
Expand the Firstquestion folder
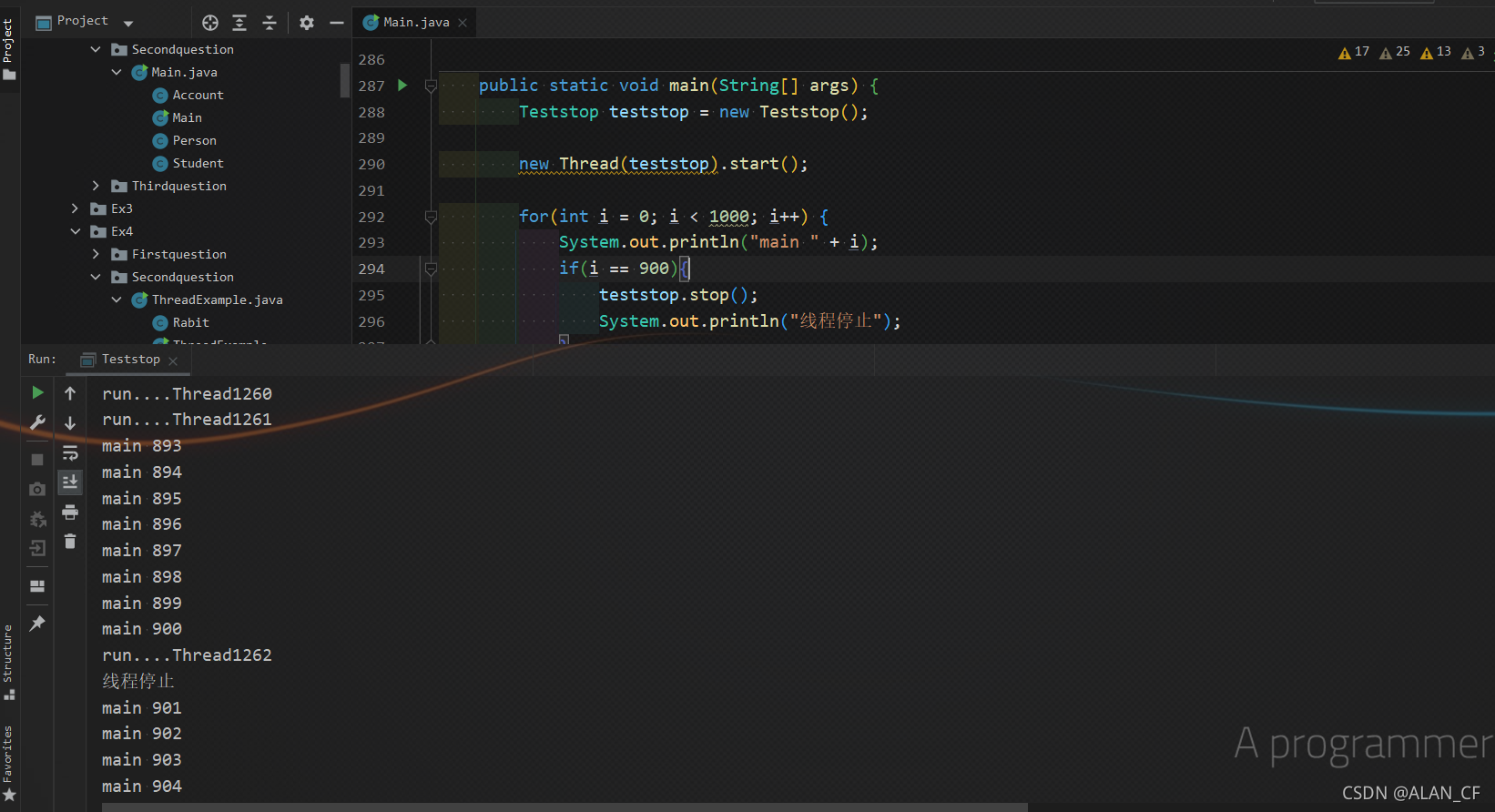(x=96, y=254)
